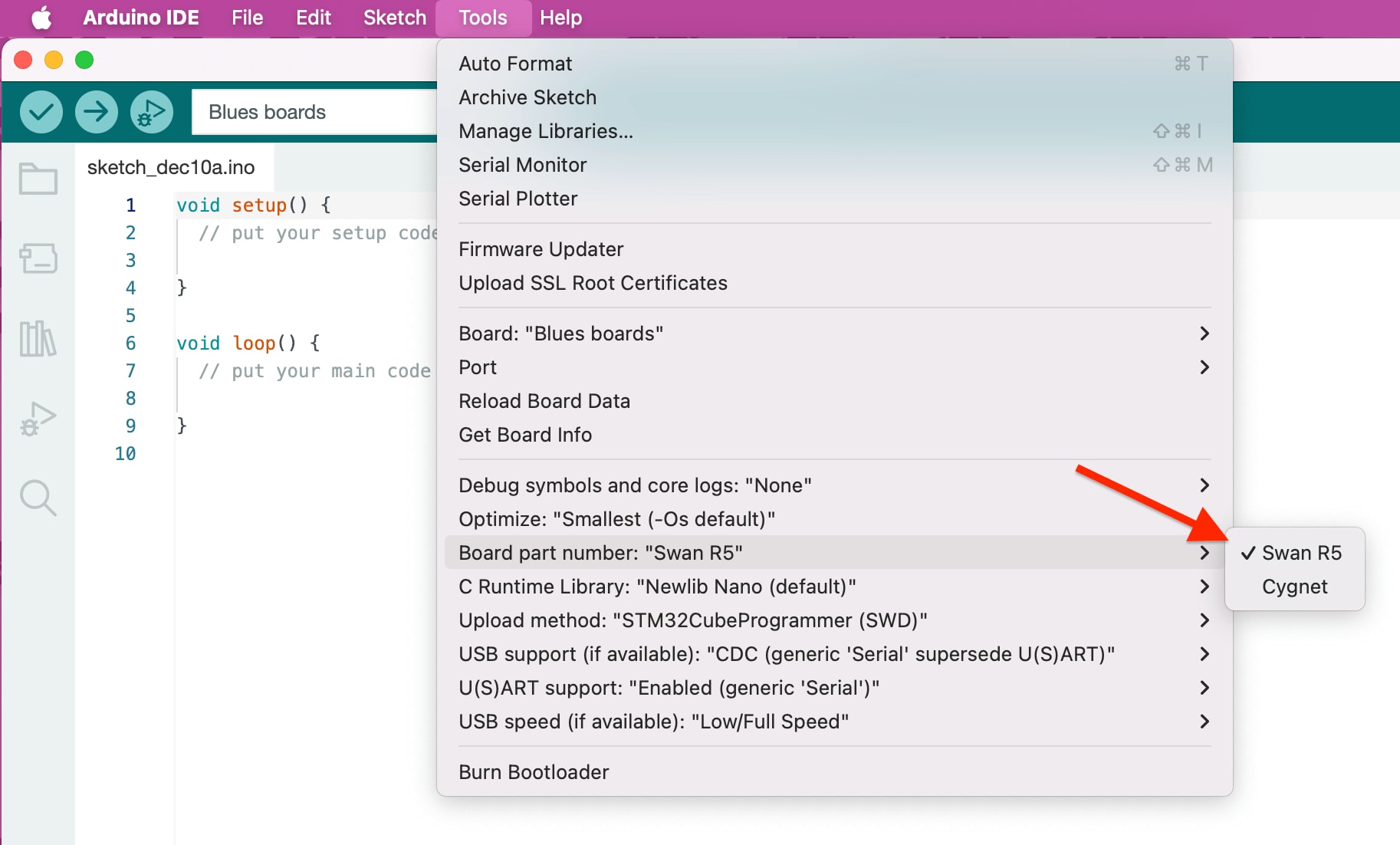The width and height of the screenshot is (1400, 845).
Task: Open the Search sidebar icon
Action: pos(38,498)
